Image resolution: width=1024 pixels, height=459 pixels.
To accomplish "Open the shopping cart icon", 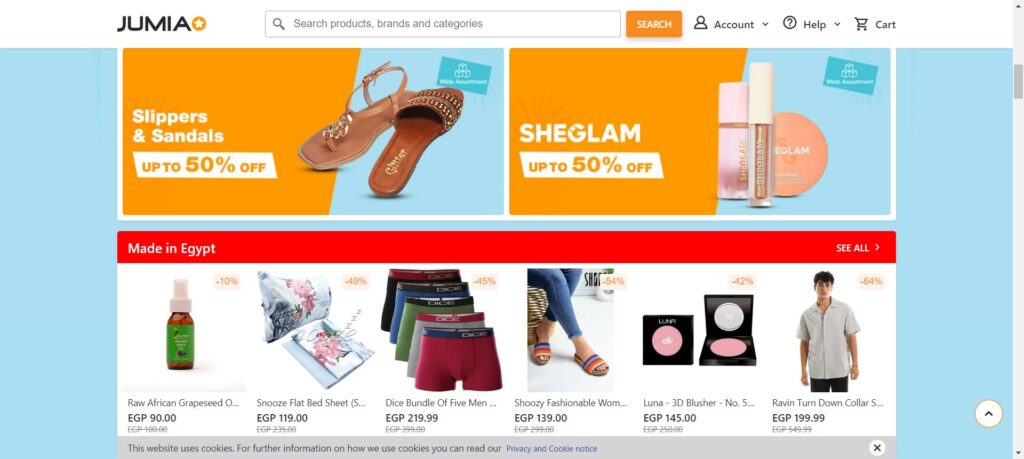I will (x=861, y=24).
